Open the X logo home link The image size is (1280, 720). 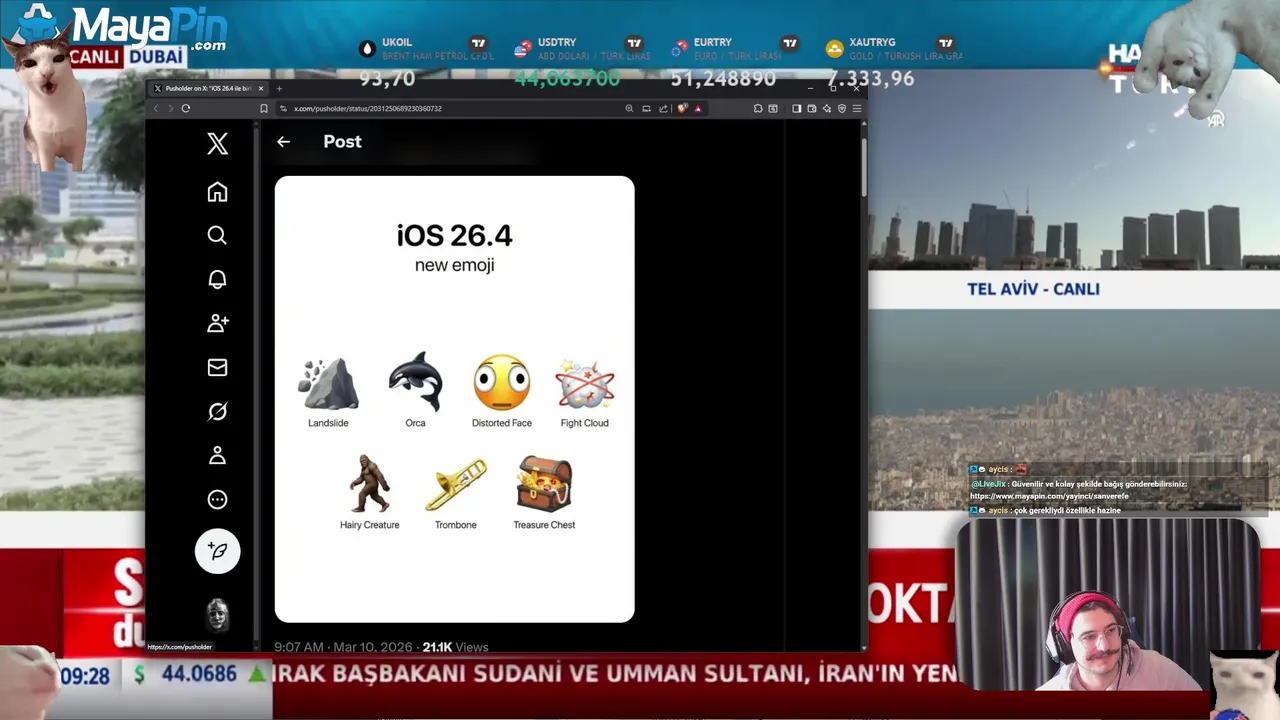217,143
